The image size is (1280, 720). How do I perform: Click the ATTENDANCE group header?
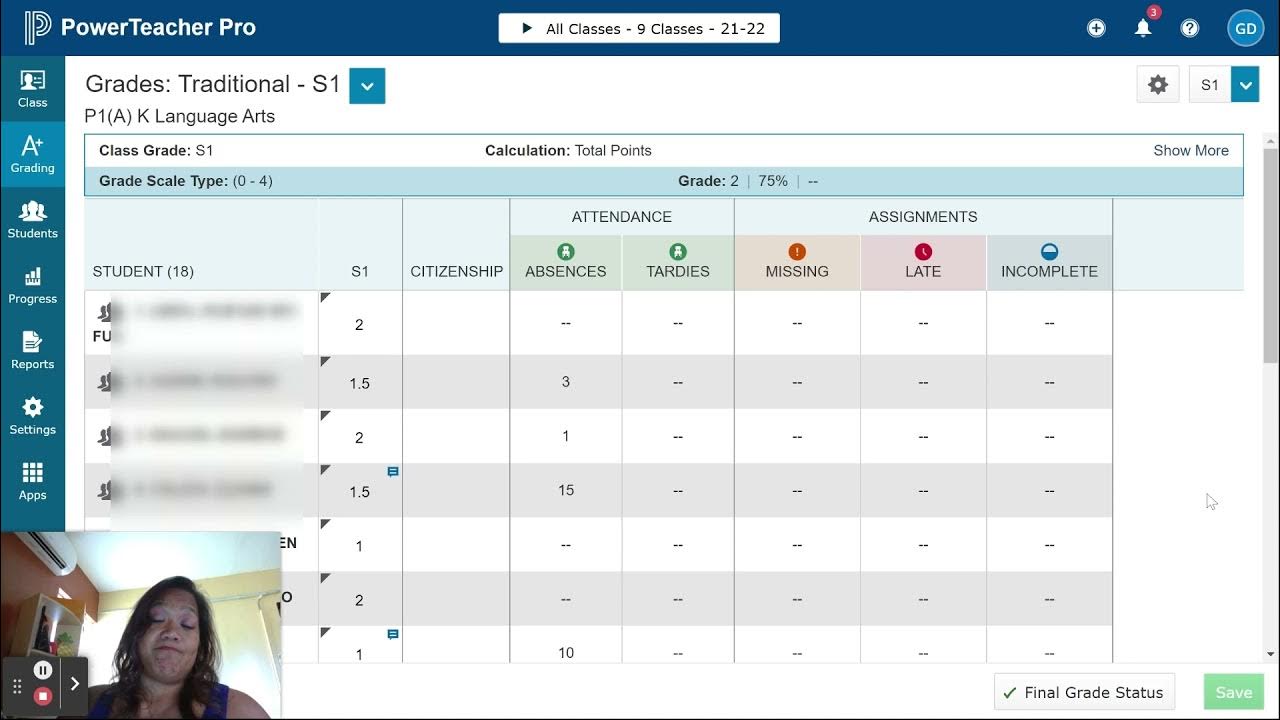[622, 216]
